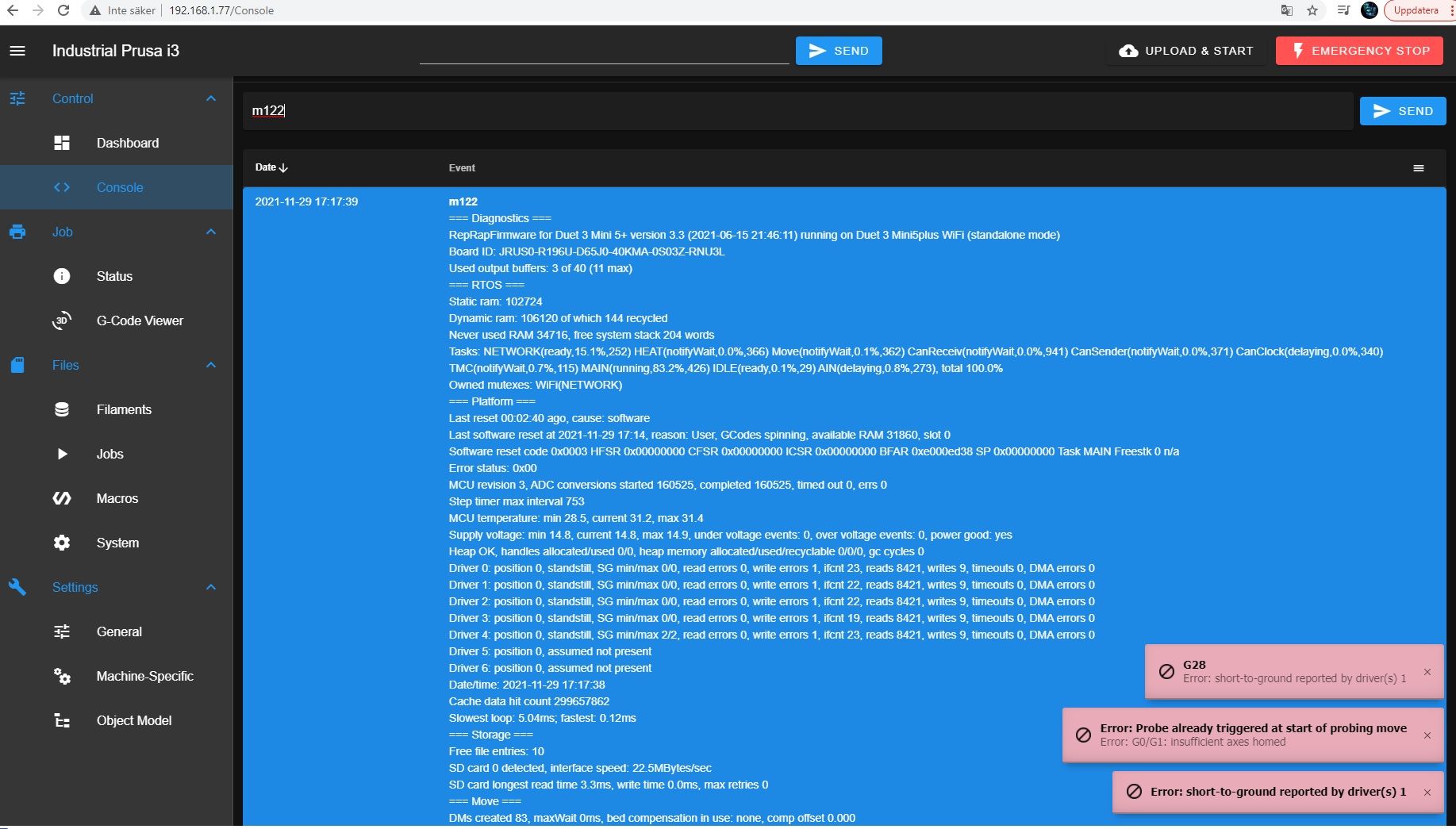The image size is (1456, 829).
Task: Click the Status info icon
Action: click(62, 276)
